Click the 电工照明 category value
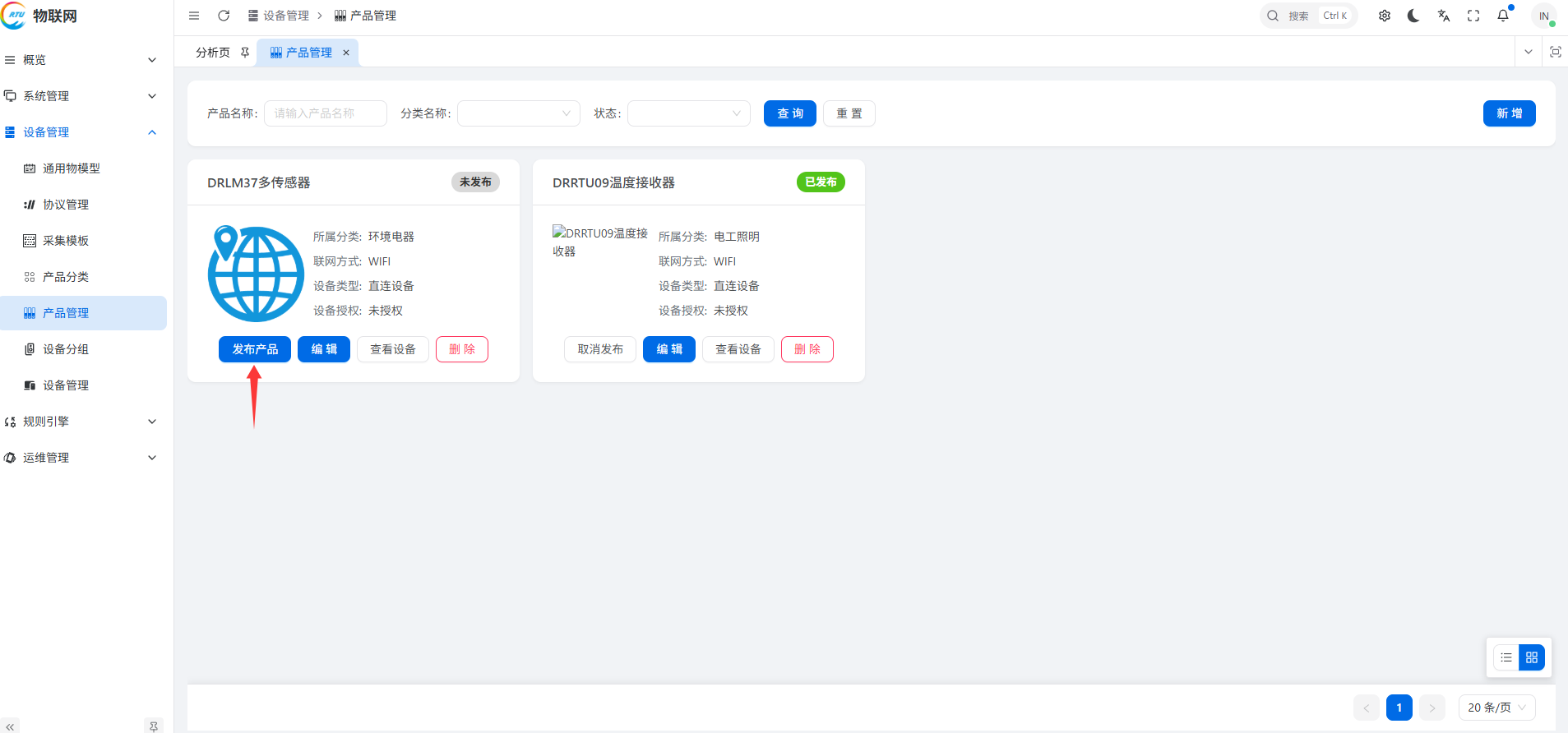The image size is (1568, 733). point(737,237)
